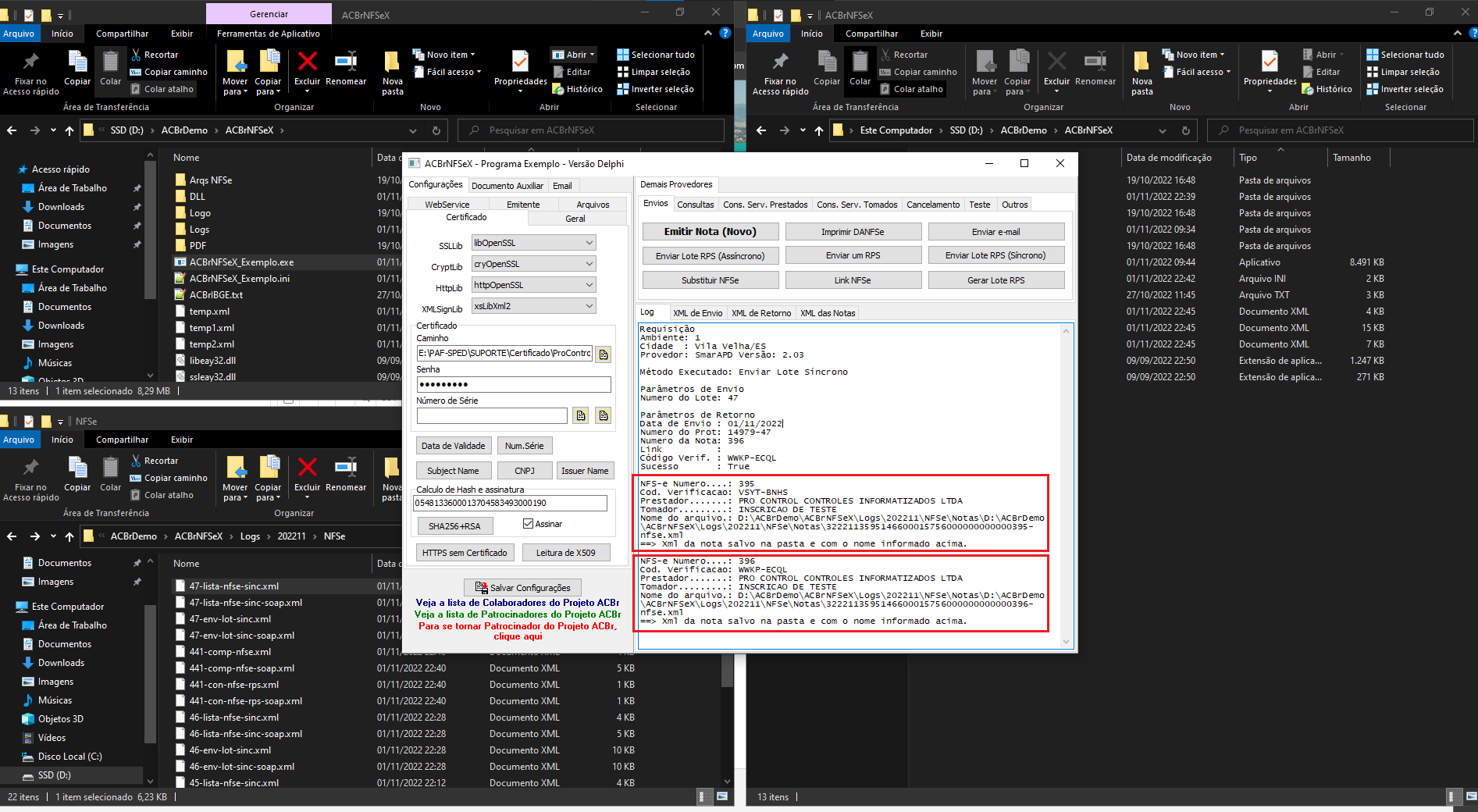Screen dimensions: 1478x812
Task: Click Data de Validade button
Action: [453, 446]
